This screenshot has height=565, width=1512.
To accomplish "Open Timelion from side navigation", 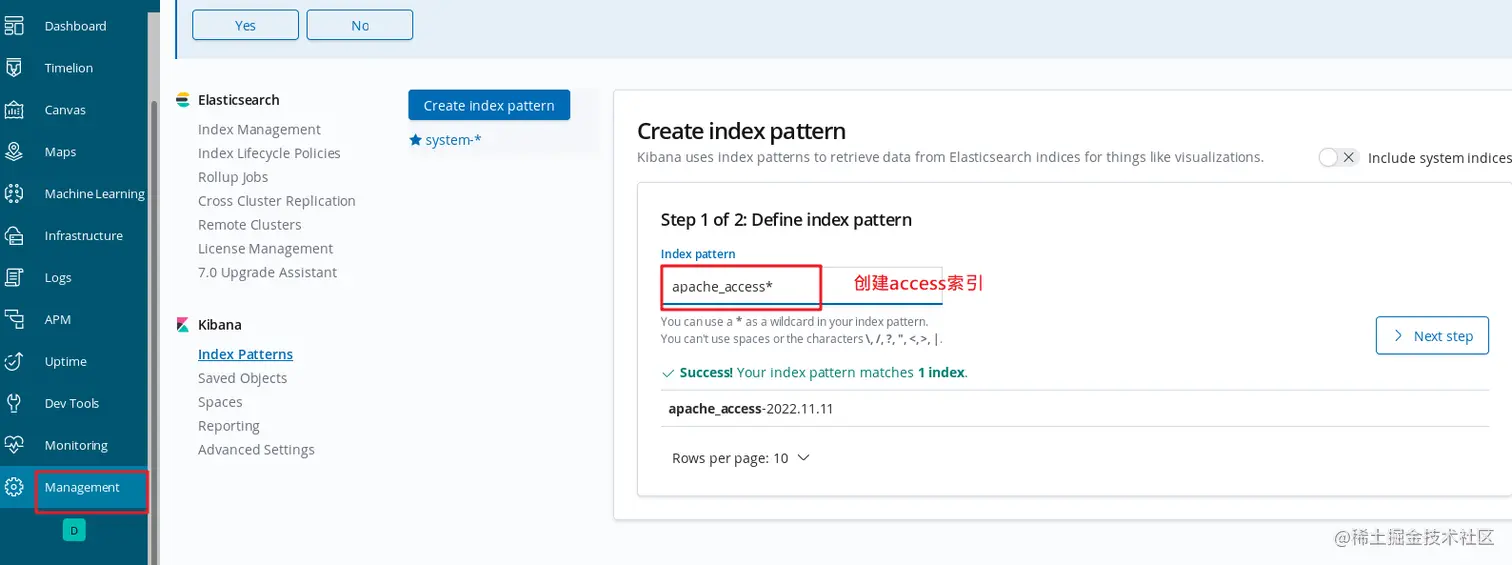I will 69,68.
